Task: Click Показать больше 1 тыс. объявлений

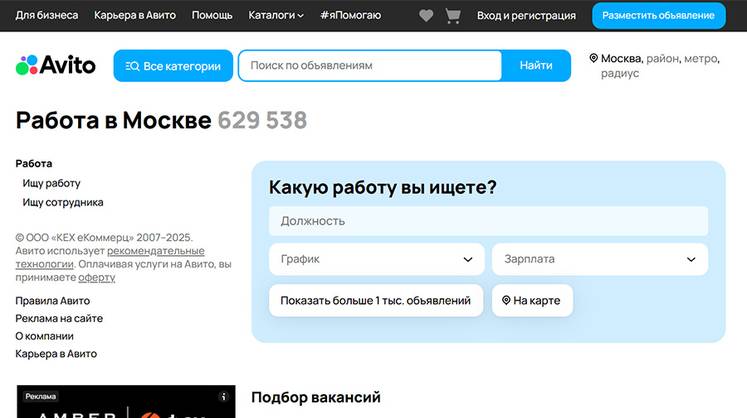Action: (x=376, y=301)
